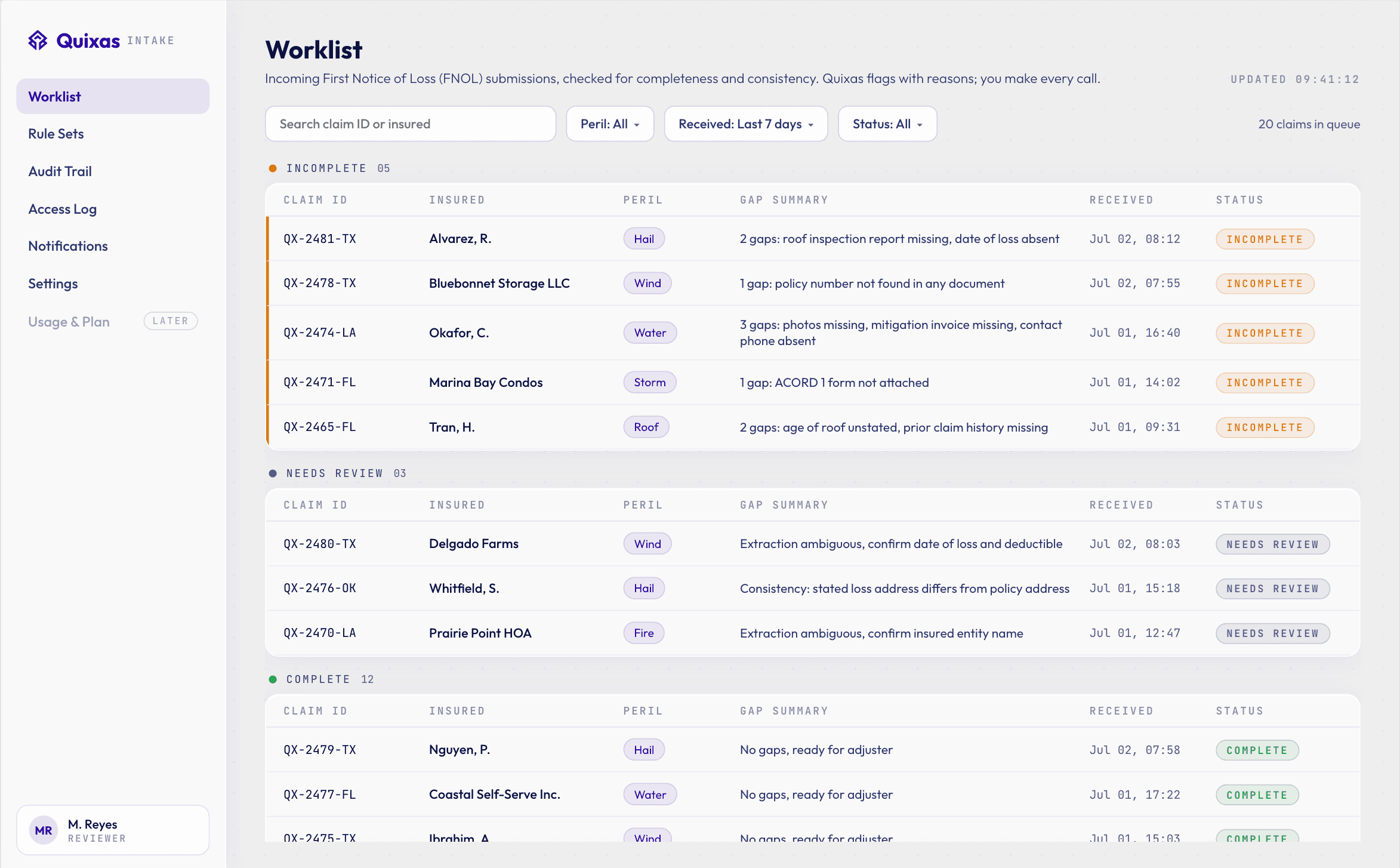Image resolution: width=1400 pixels, height=868 pixels.
Task: Click the COMPLETE 12 section header
Action: [x=321, y=679]
